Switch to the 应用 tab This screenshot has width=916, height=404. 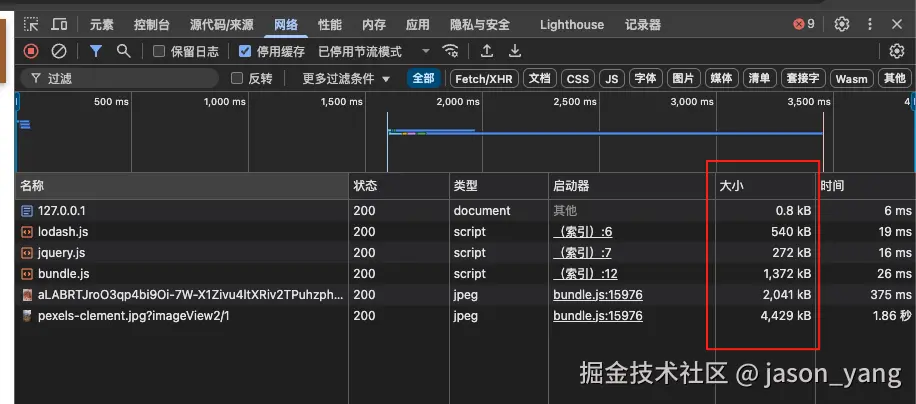[418, 25]
